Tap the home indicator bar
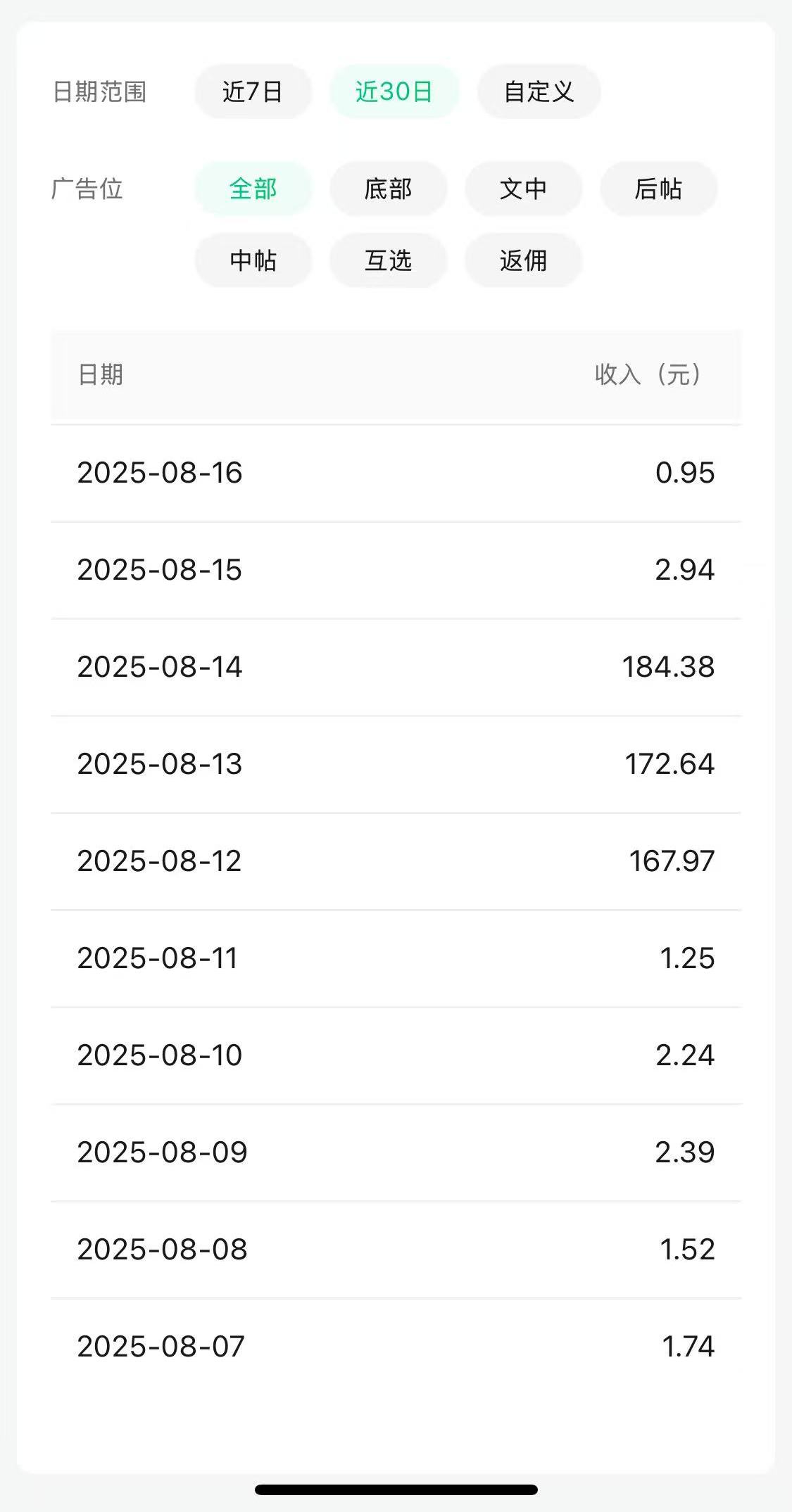 (x=396, y=1489)
